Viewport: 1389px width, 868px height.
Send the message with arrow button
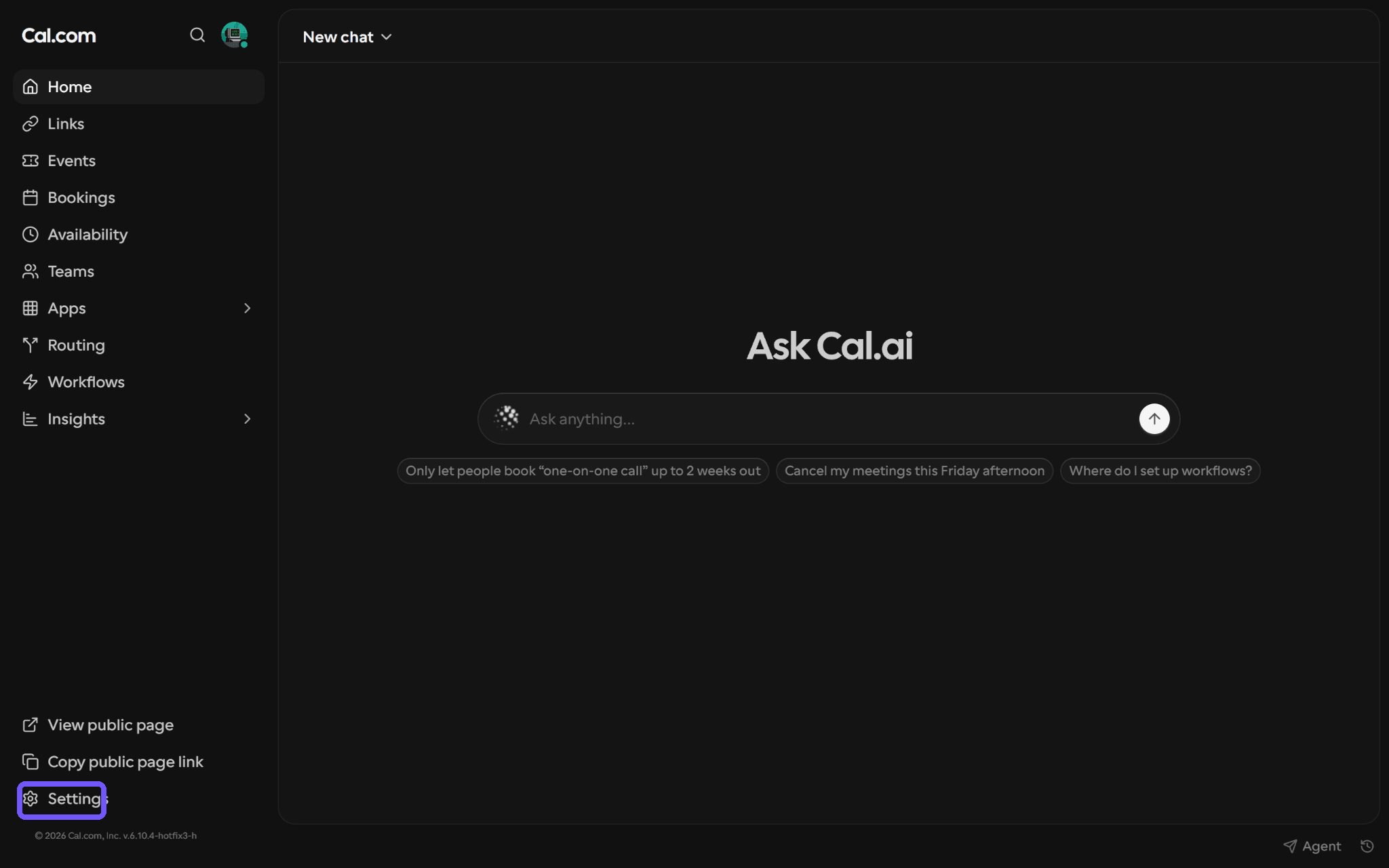click(1154, 419)
